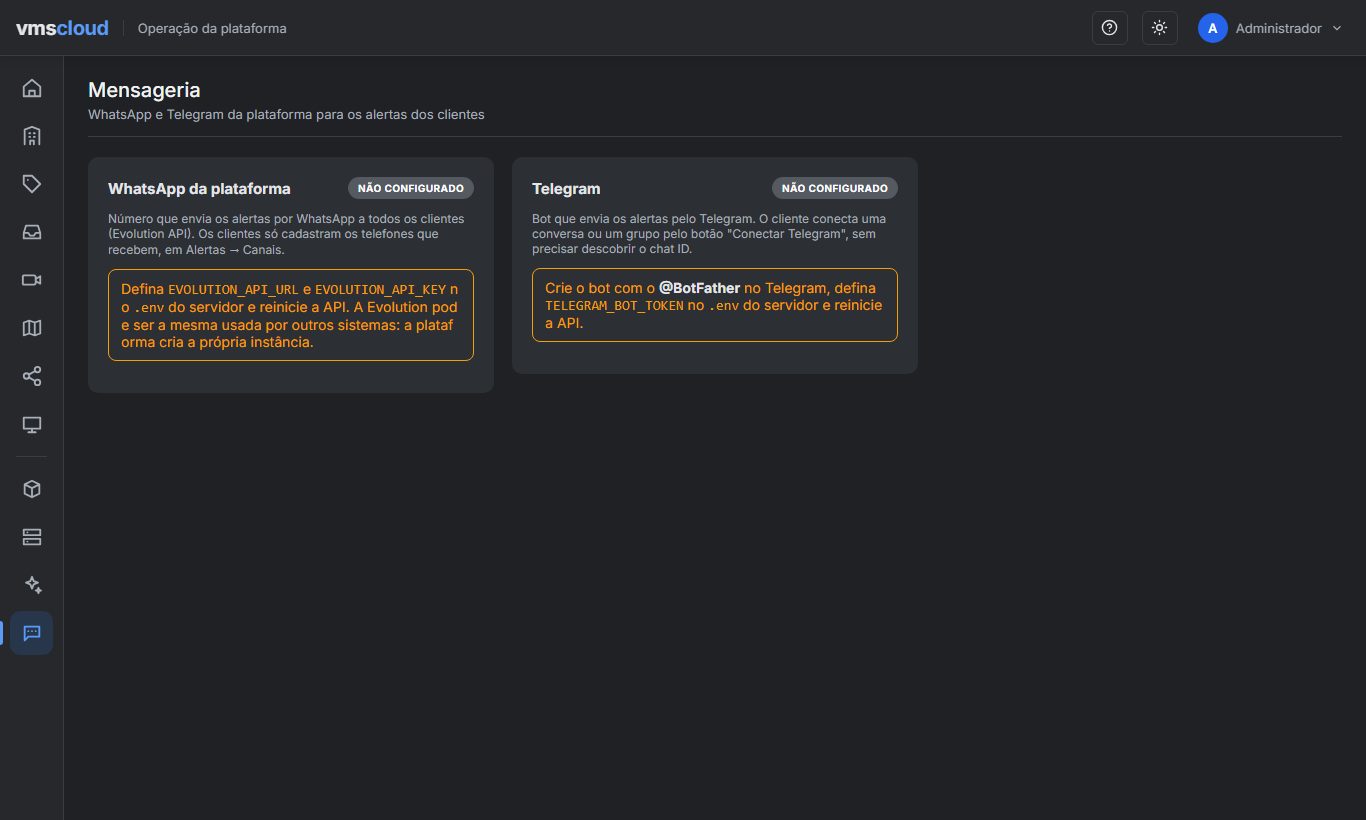
Task: Open the video camera icon in the sidebar
Action: 32,280
